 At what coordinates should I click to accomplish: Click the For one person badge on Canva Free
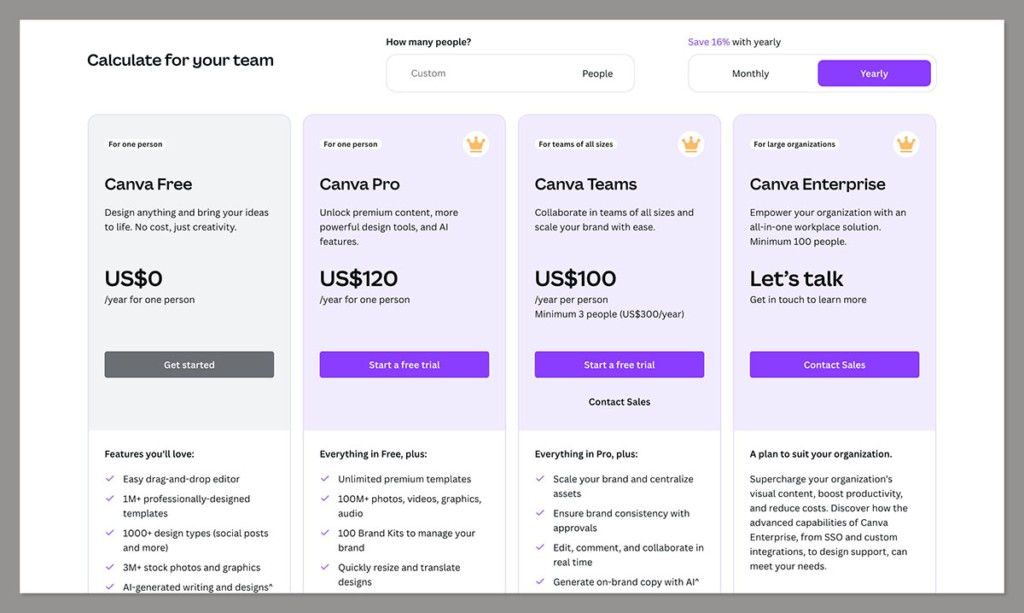click(134, 144)
